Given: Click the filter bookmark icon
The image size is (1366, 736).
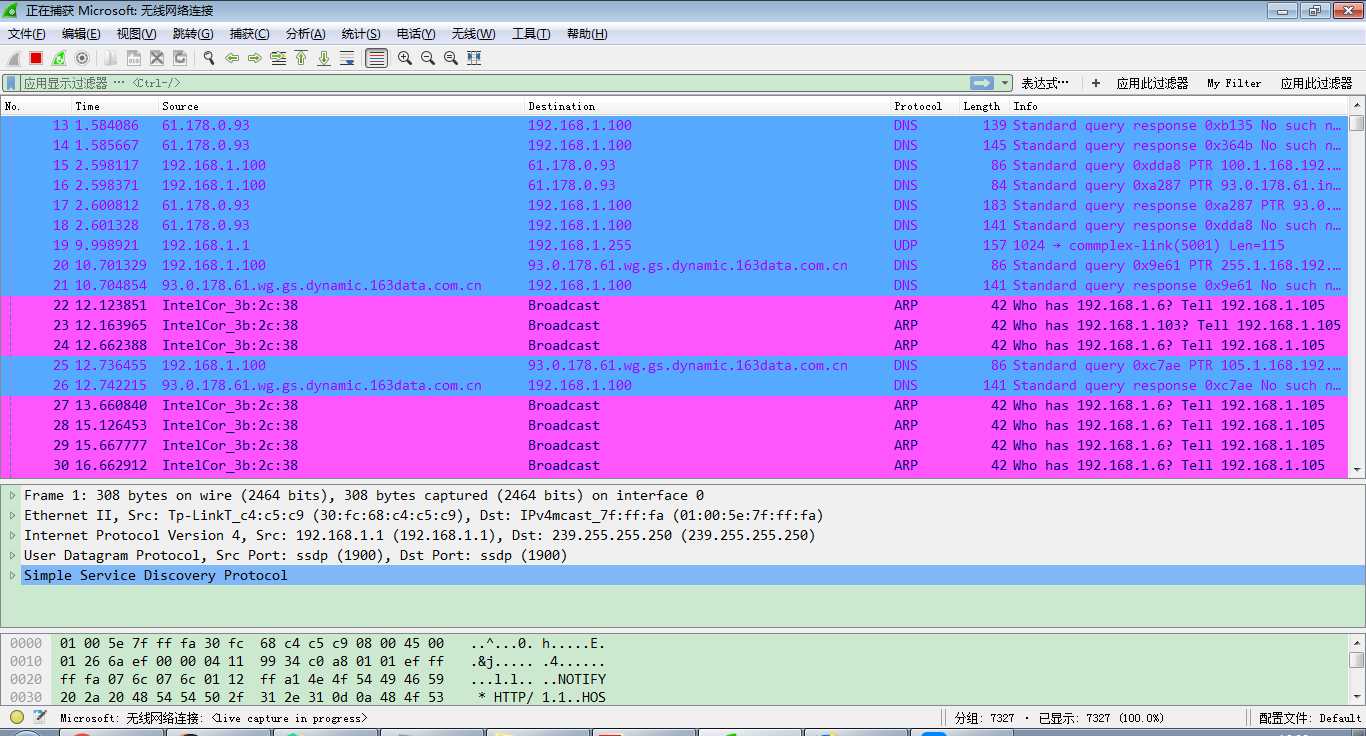Looking at the screenshot, I should pos(12,83).
